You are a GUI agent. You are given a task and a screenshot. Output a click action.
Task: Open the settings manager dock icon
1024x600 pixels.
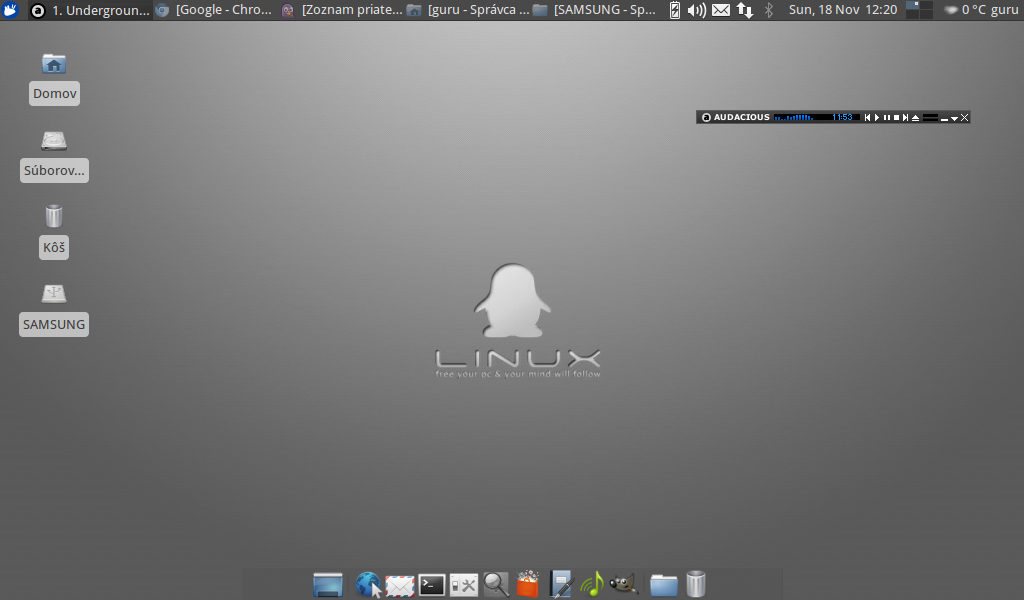(464, 585)
